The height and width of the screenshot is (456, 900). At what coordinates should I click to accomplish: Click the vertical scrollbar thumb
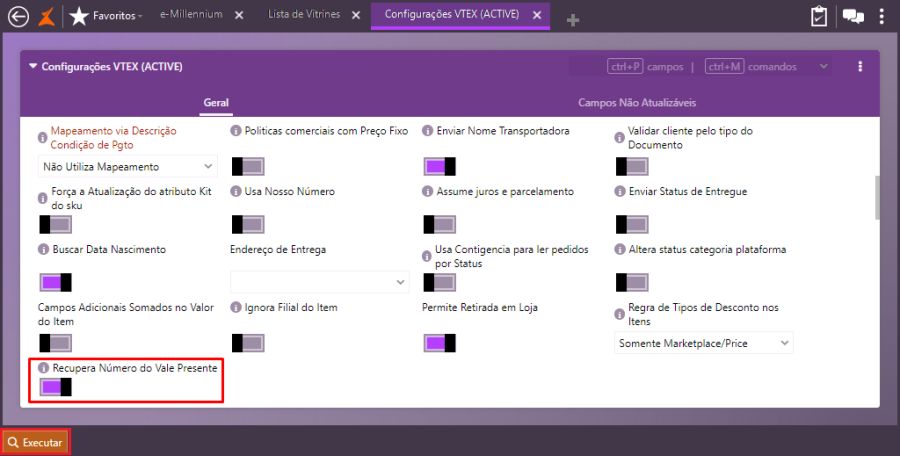click(876, 198)
